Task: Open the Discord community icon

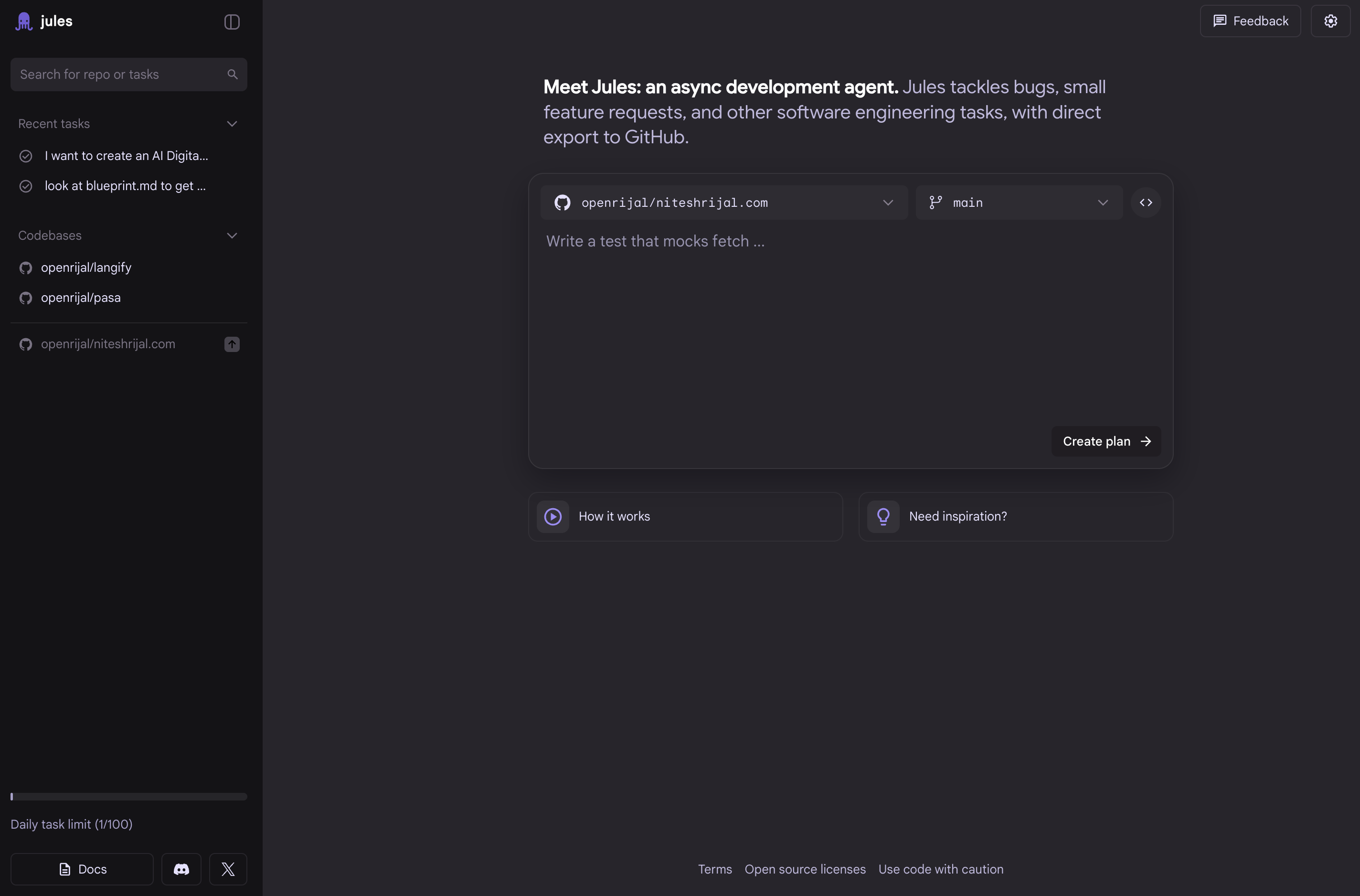Action: (181, 869)
